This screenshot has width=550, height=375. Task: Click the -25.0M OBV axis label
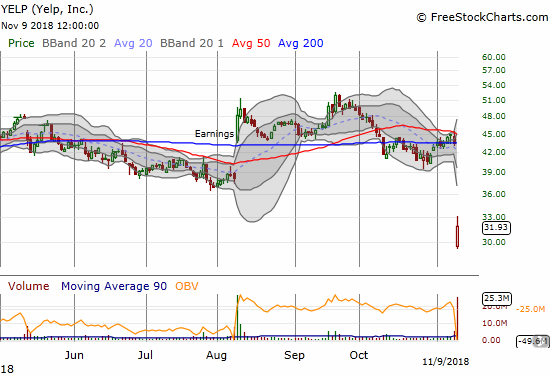530,309
